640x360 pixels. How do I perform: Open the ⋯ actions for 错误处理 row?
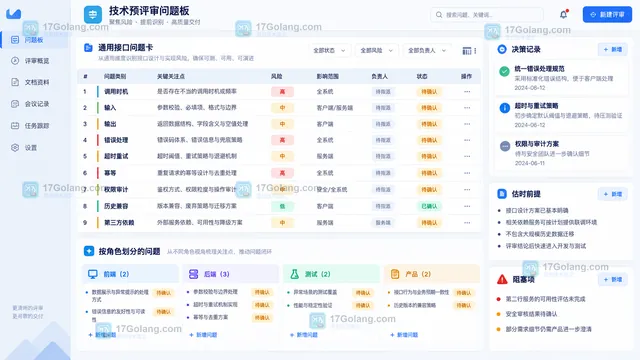coord(467,140)
